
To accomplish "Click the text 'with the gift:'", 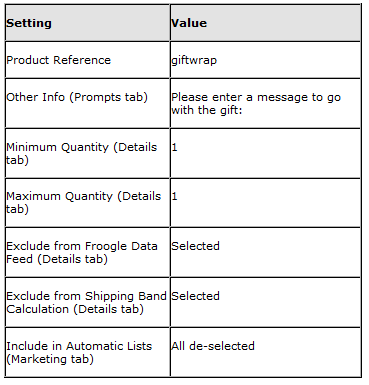I will 207,110.
